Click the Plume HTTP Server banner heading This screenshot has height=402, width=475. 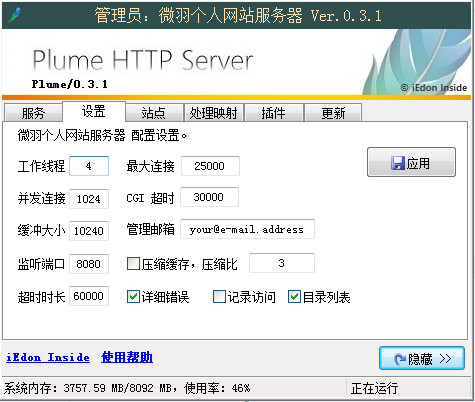coord(143,60)
